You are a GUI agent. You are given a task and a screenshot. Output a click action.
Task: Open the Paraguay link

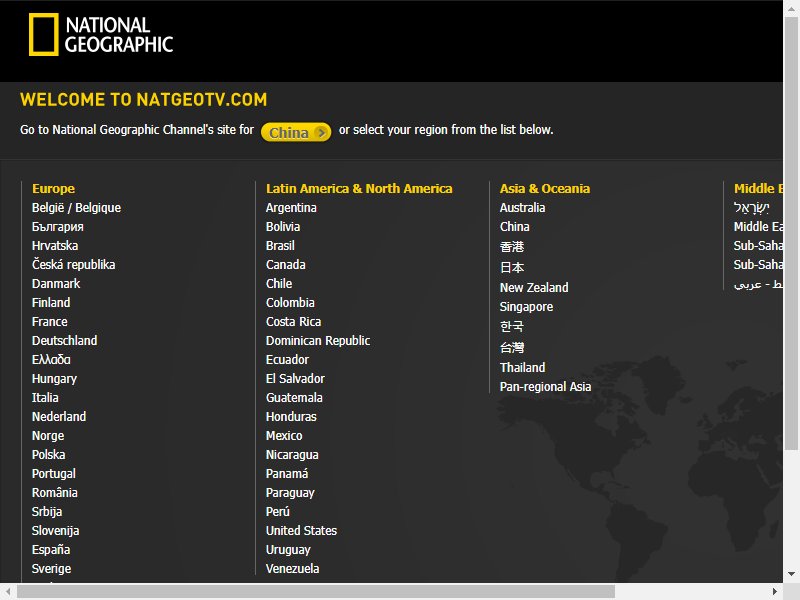[x=290, y=492]
